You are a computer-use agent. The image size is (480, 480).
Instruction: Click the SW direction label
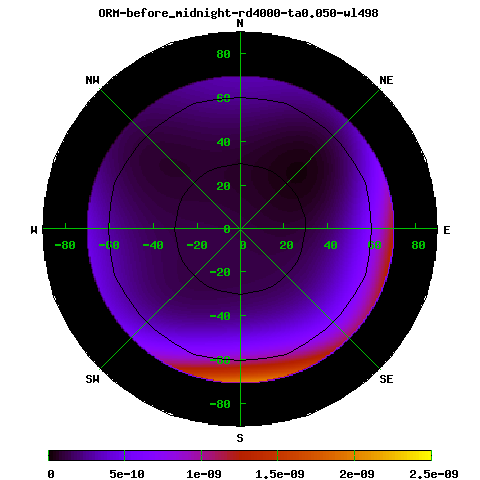click(93, 379)
